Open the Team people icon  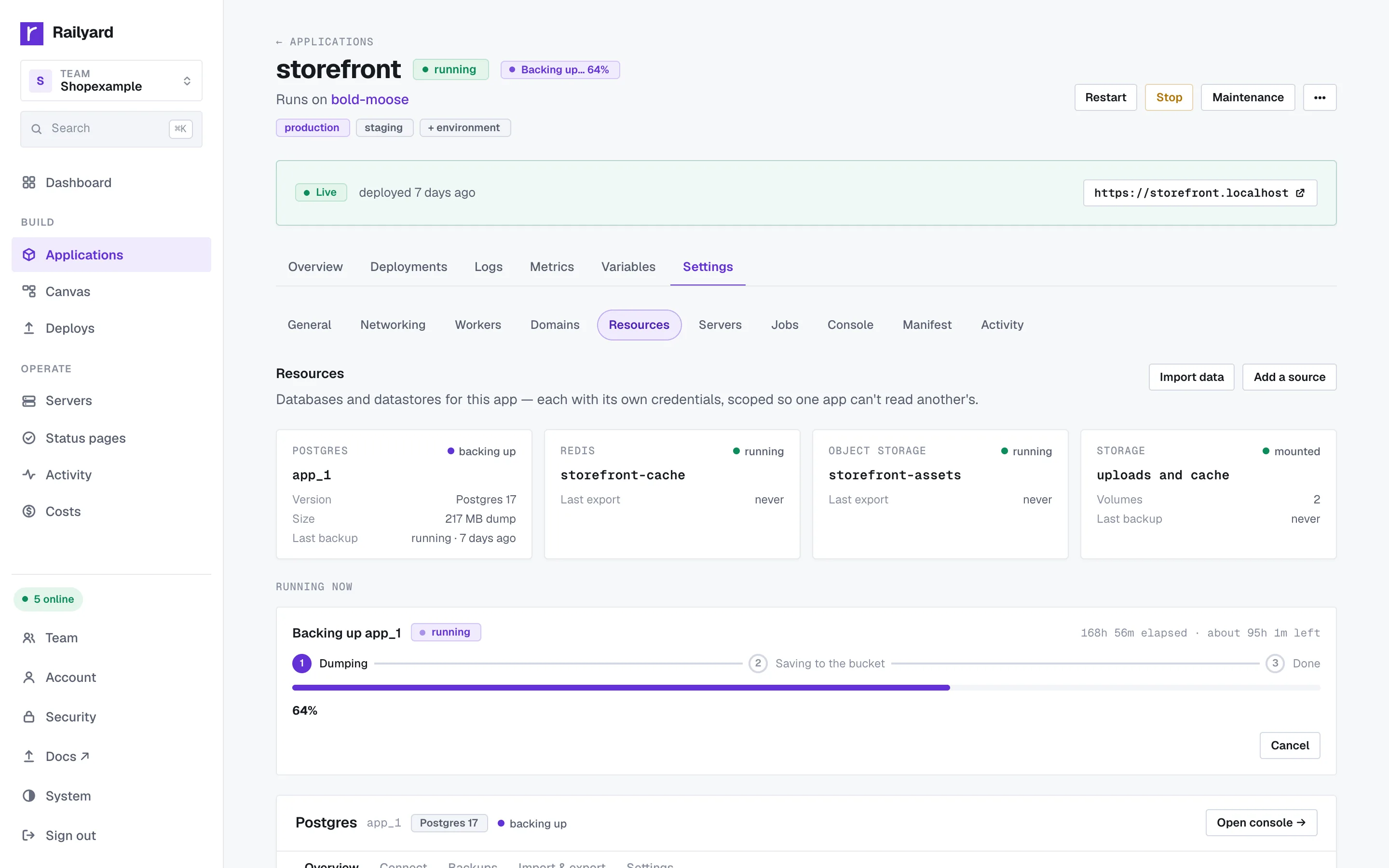29,638
